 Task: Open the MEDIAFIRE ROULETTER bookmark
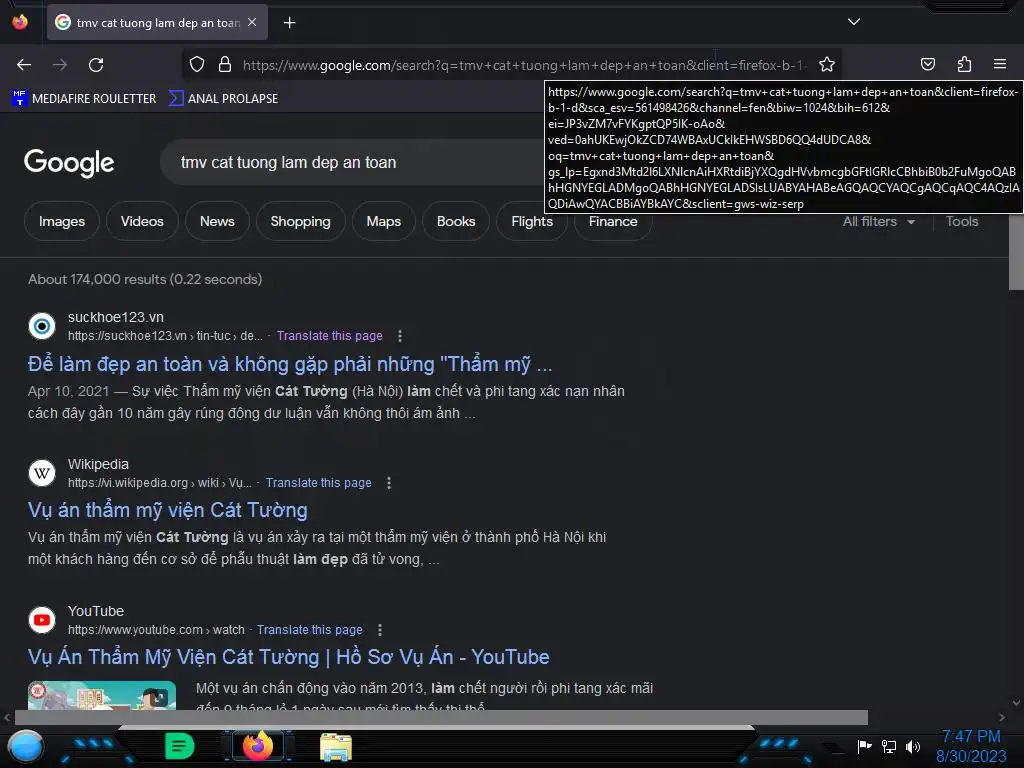pyautogui.click(x=84, y=99)
